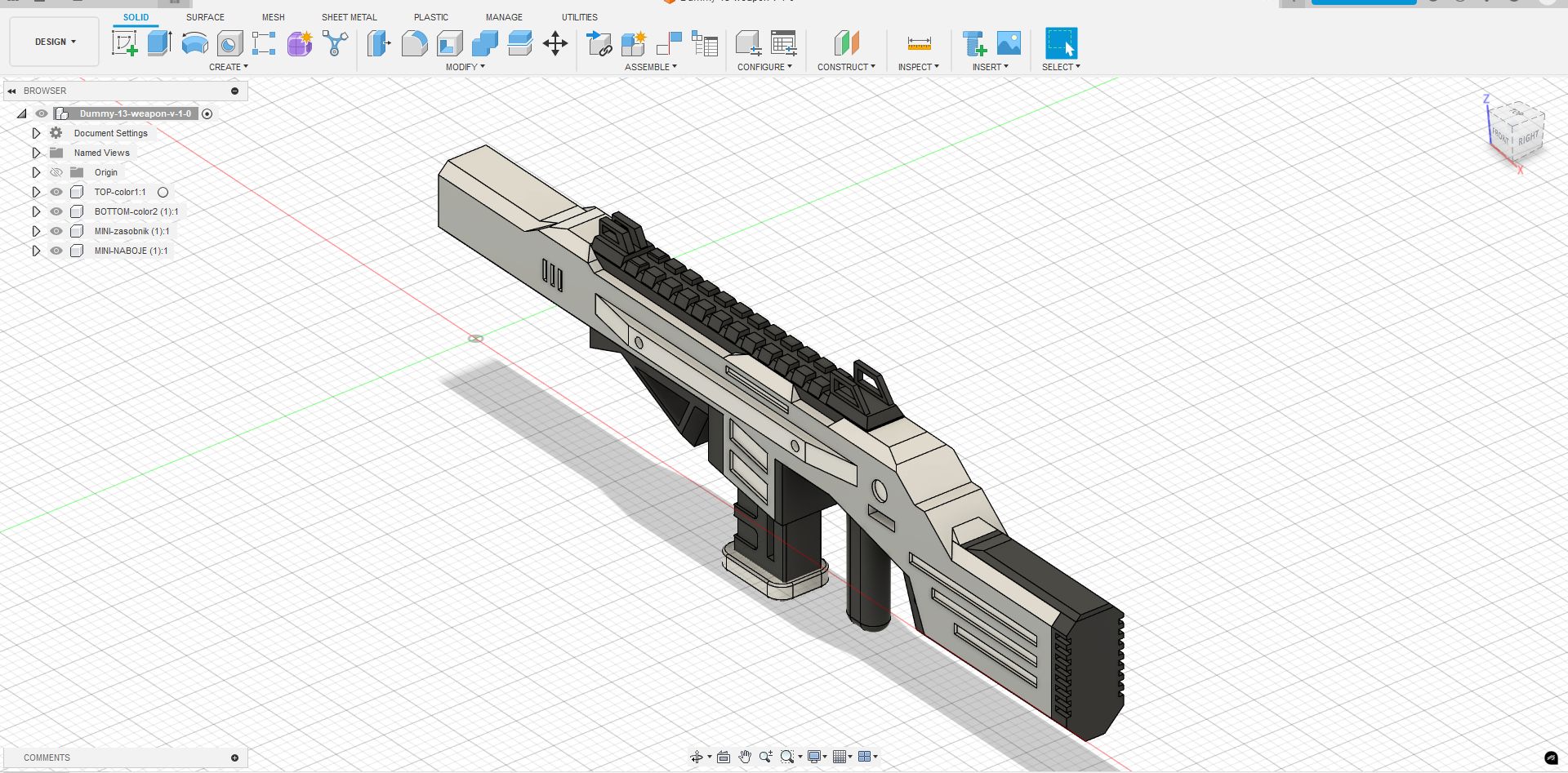Select the Fillet tool
The width and height of the screenshot is (1568, 773).
pyautogui.click(x=414, y=43)
